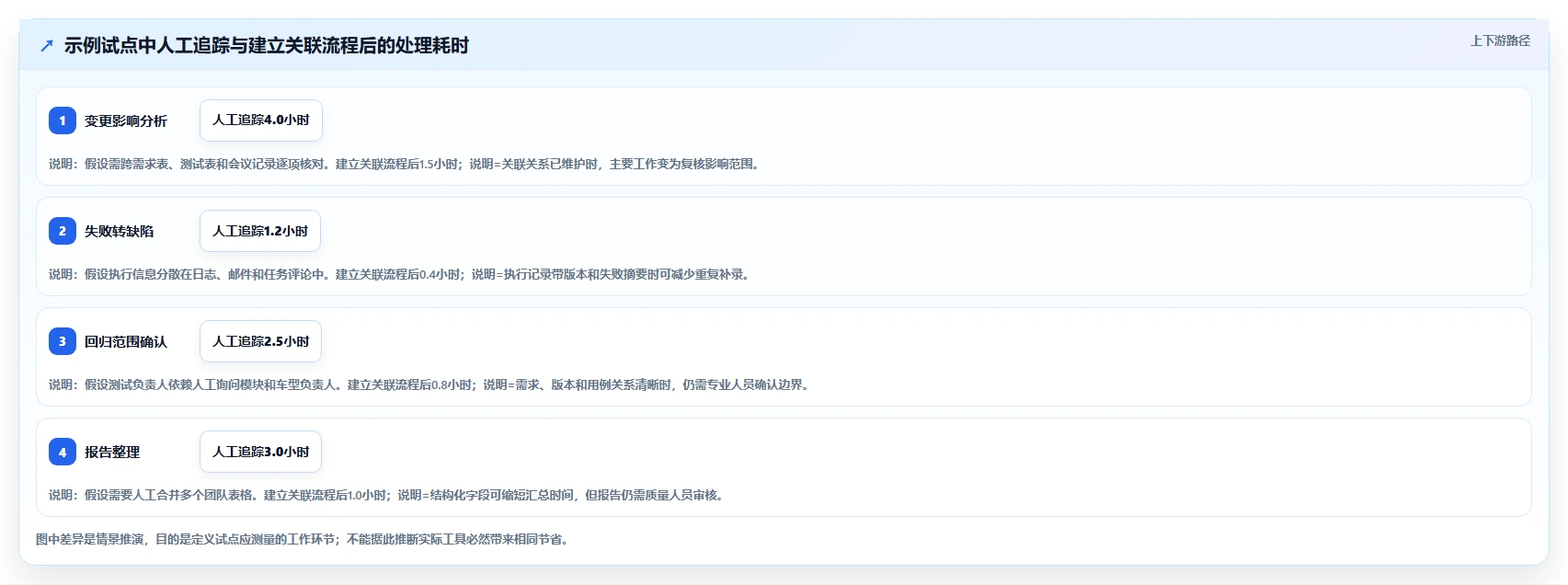Click the 回归范围确认 step title
This screenshot has height=585, width=1568.
(x=126, y=341)
